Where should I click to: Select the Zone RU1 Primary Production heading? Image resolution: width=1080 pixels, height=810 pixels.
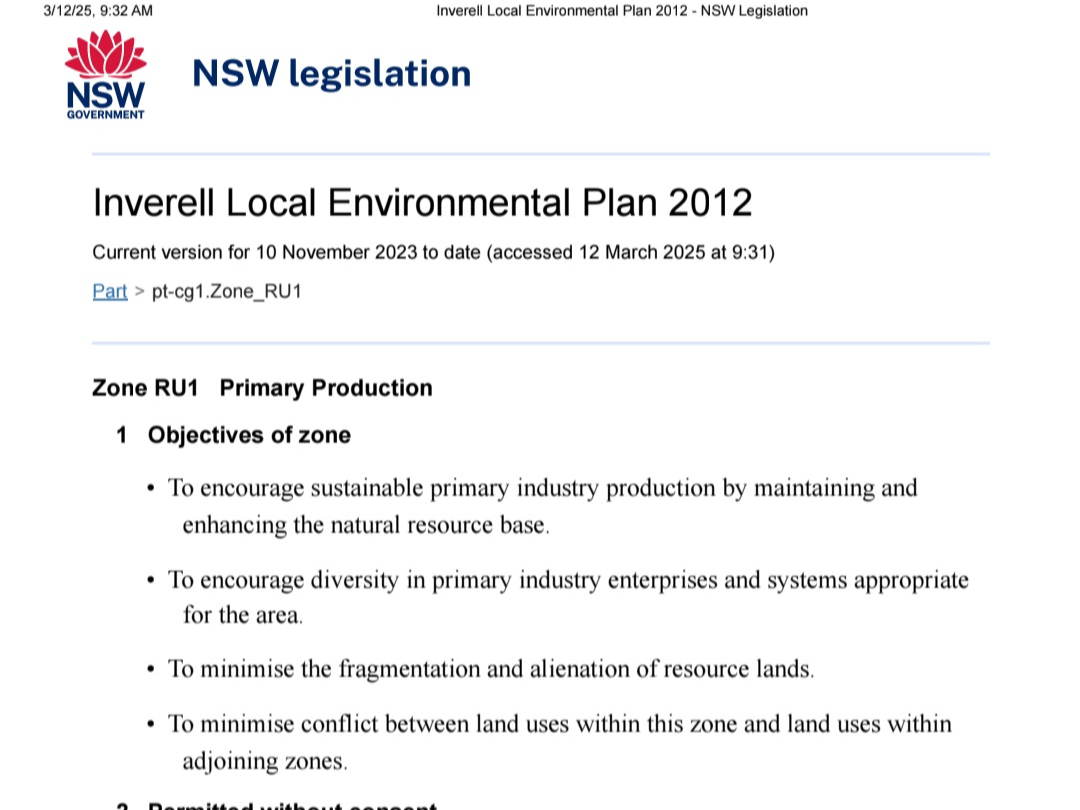pyautogui.click(x=262, y=388)
